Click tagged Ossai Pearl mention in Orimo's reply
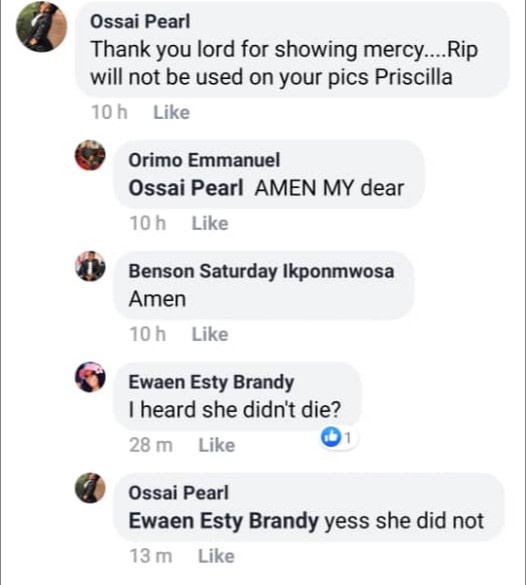 pyautogui.click(x=186, y=188)
